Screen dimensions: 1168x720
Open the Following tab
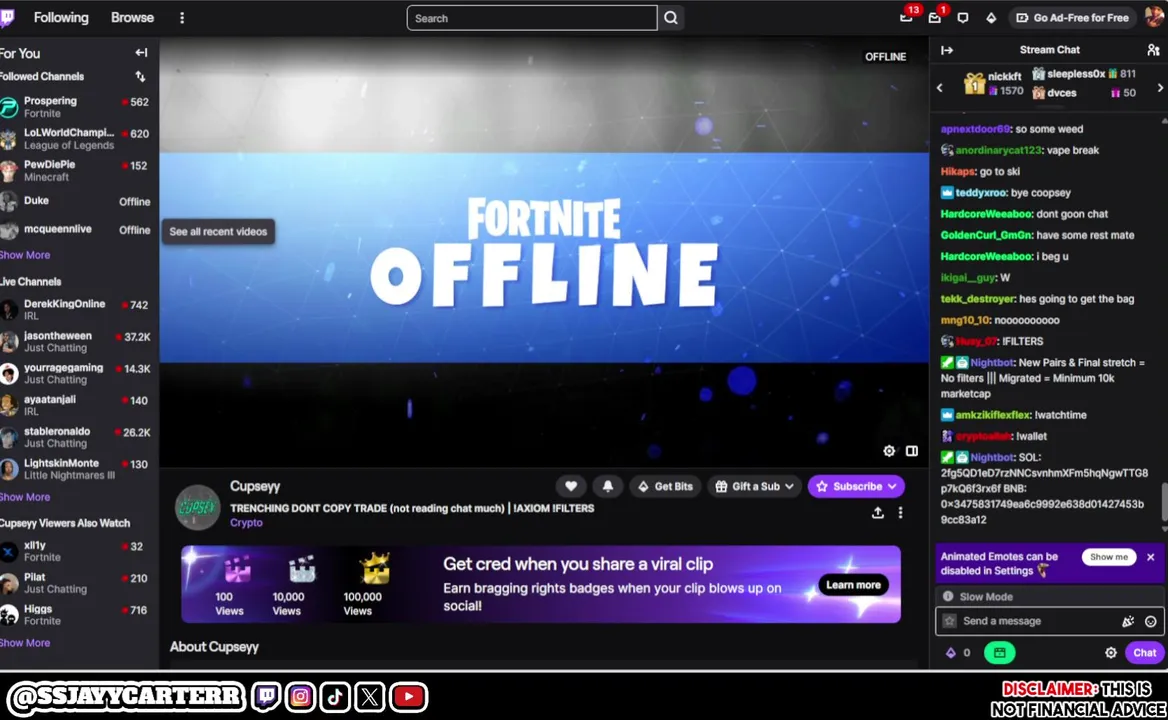point(61,17)
